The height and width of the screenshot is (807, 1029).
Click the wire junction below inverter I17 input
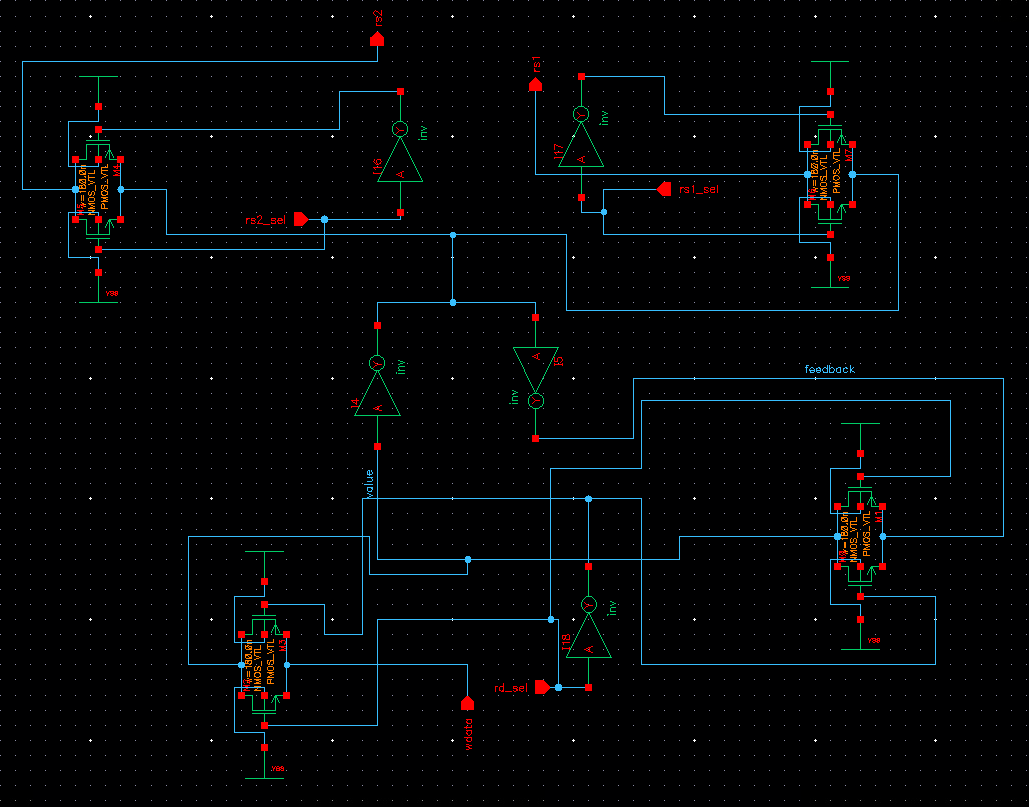click(604, 212)
